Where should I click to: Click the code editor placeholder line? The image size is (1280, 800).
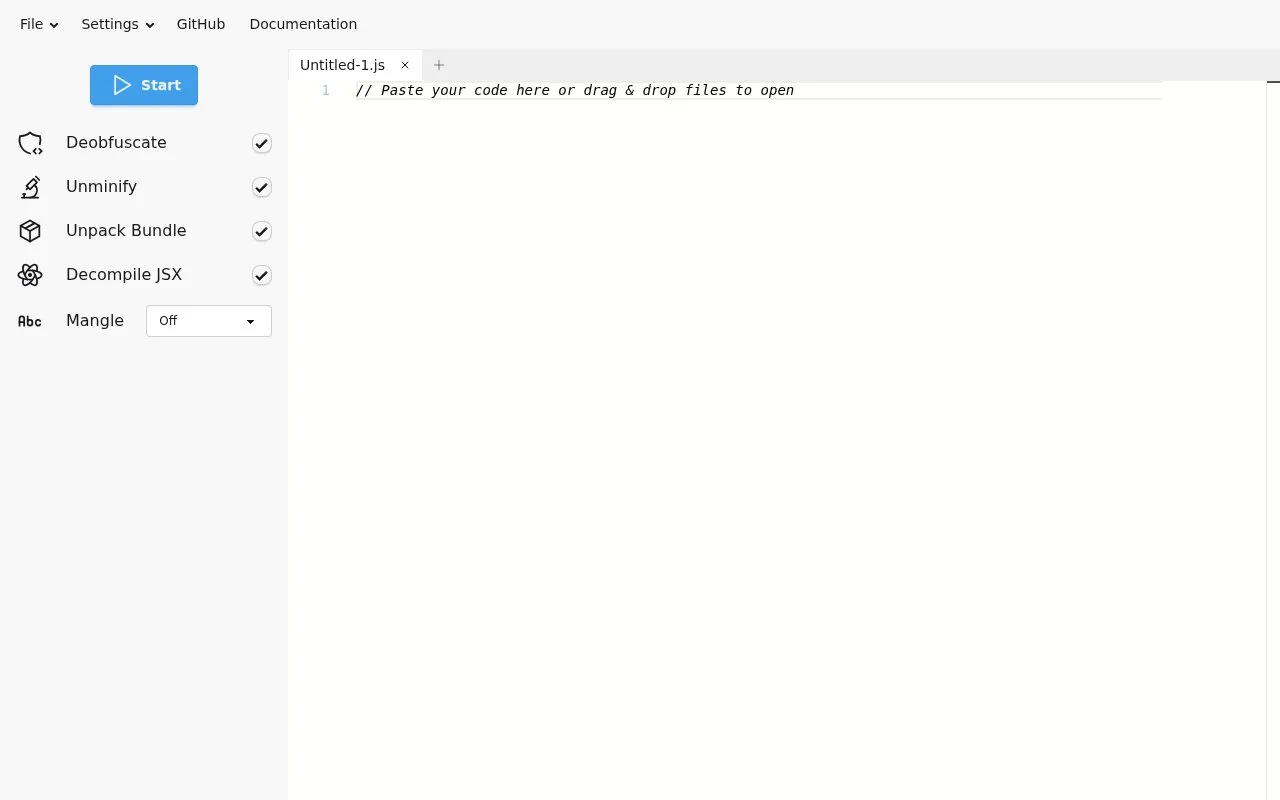pyautogui.click(x=575, y=90)
